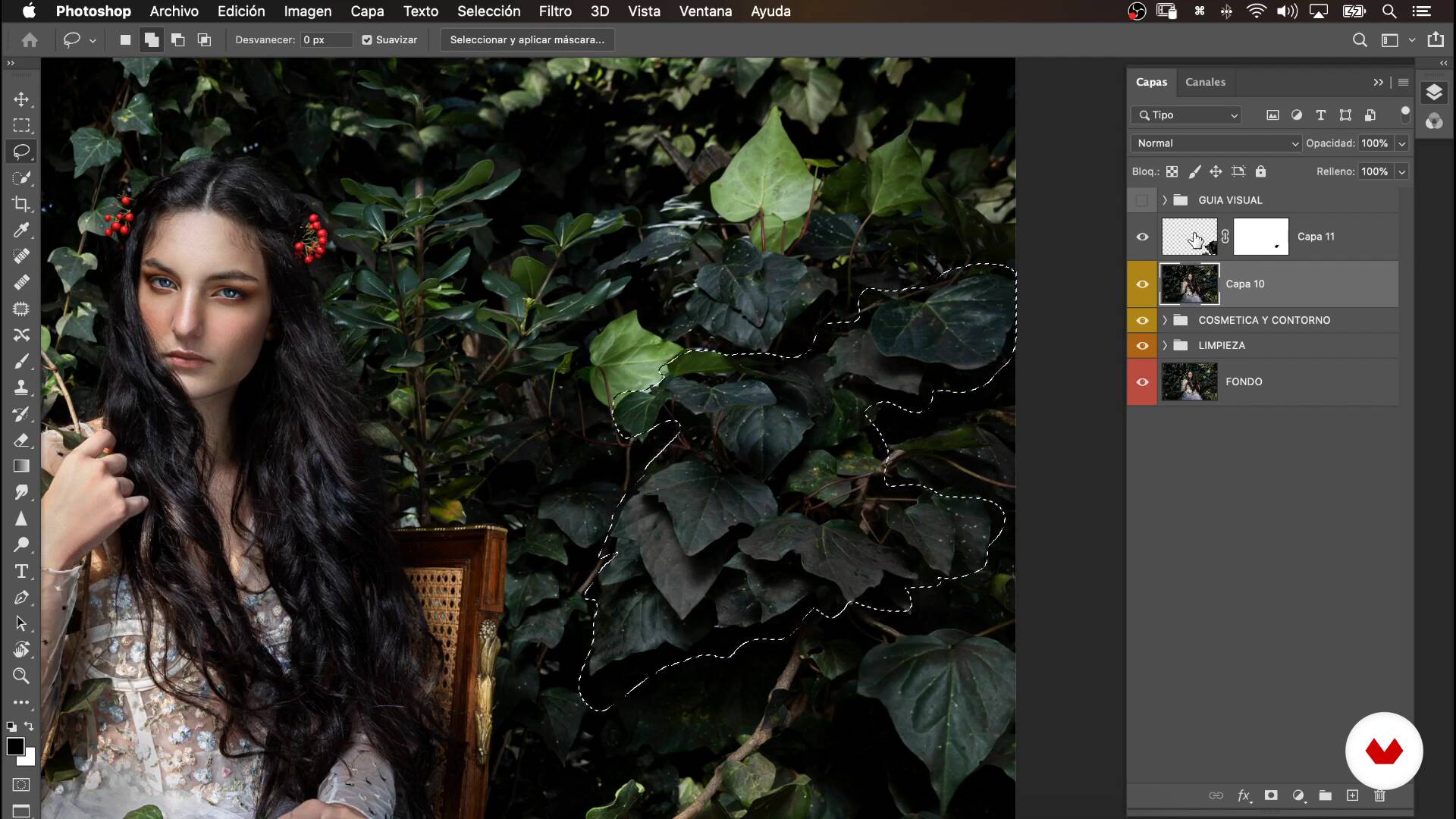1456x819 pixels.
Task: Switch to the Canales tab
Action: click(x=1205, y=82)
